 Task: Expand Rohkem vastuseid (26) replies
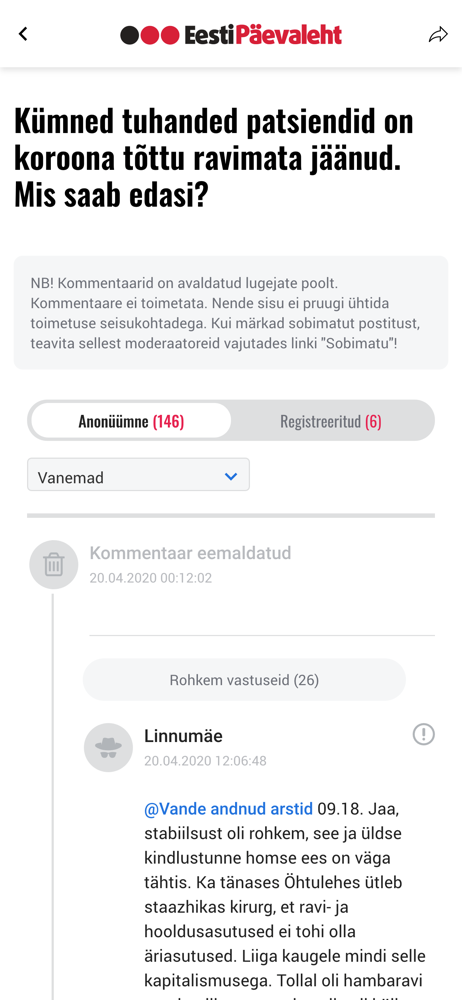[x=244, y=680]
